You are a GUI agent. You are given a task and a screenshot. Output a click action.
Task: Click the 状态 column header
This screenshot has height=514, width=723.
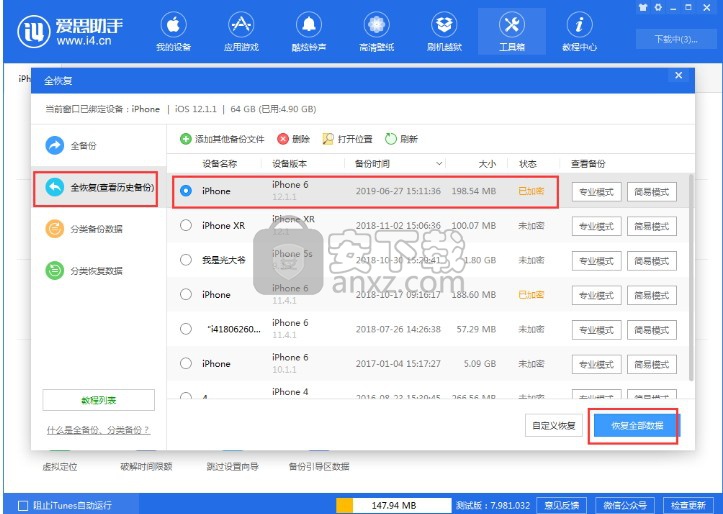click(x=527, y=164)
